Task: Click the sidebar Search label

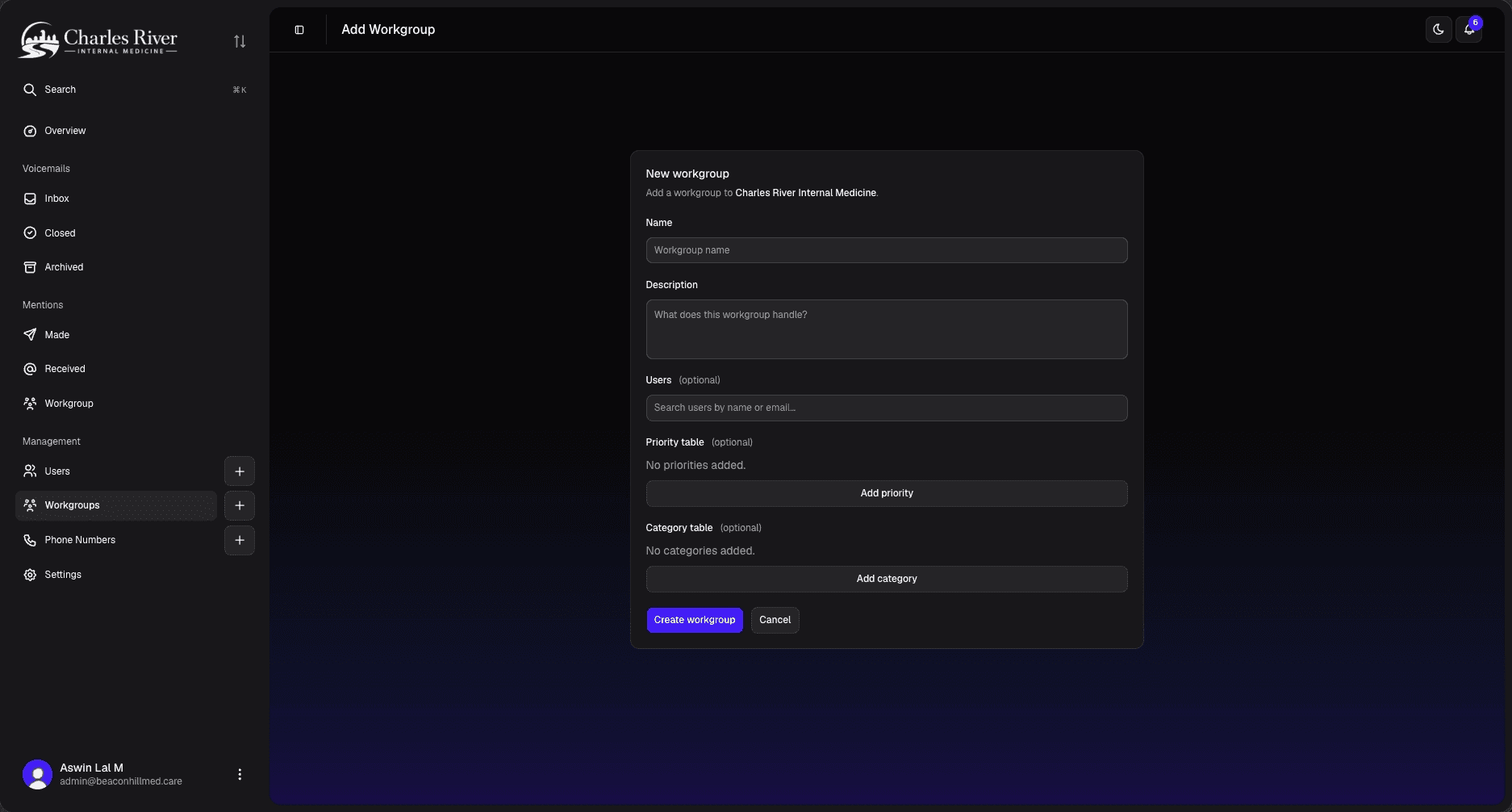Action: click(61, 90)
